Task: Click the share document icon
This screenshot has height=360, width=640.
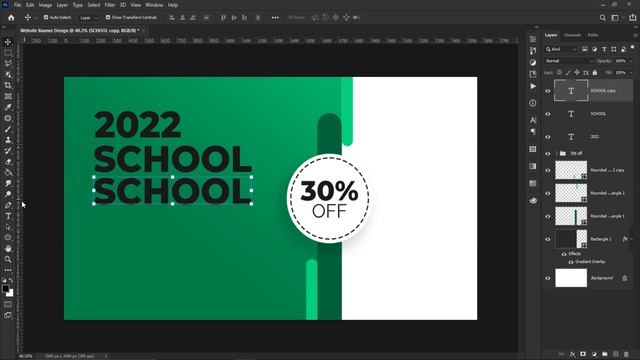Action: click(x=632, y=18)
